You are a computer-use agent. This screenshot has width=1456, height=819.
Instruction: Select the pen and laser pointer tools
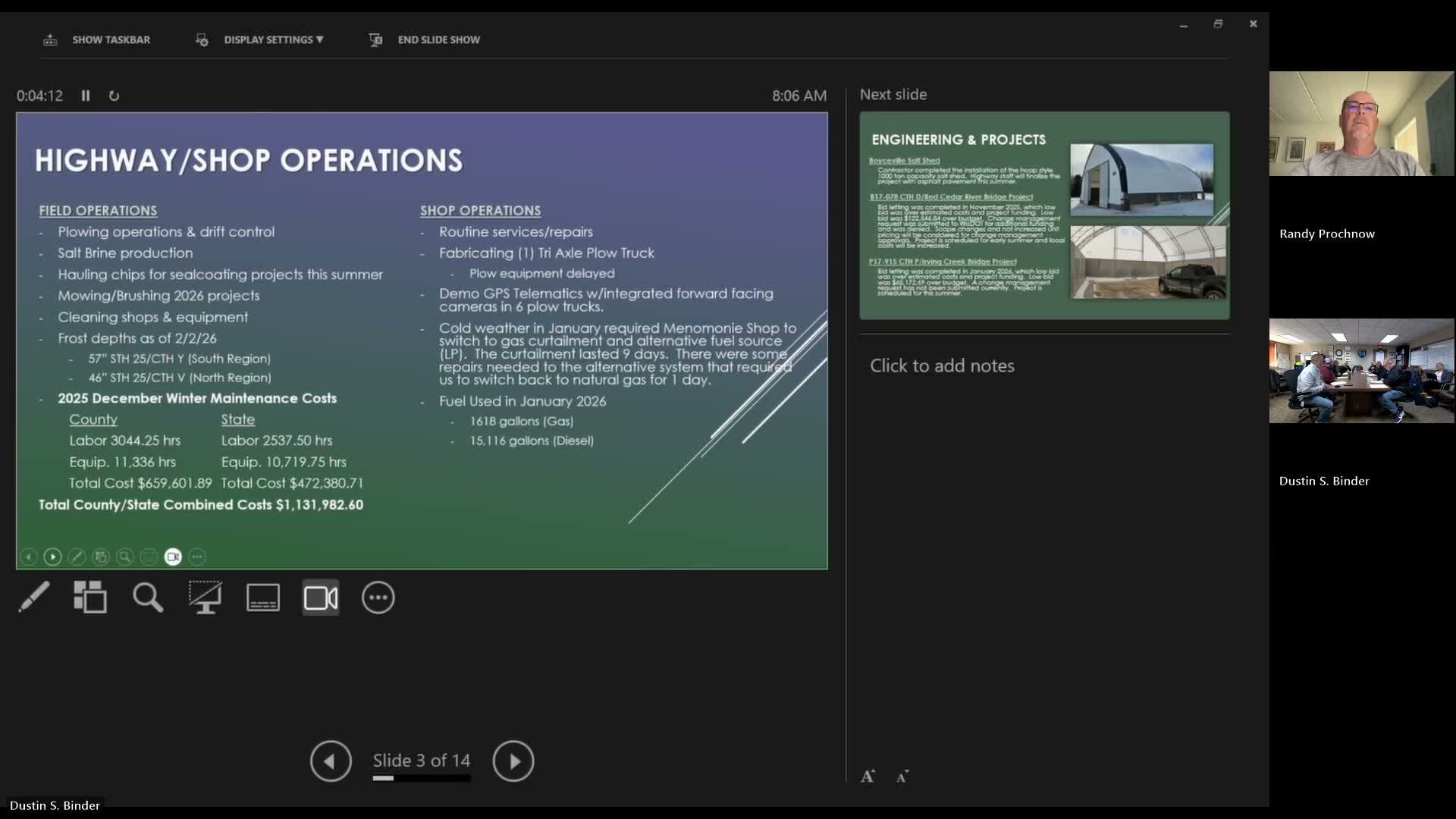coord(34,598)
